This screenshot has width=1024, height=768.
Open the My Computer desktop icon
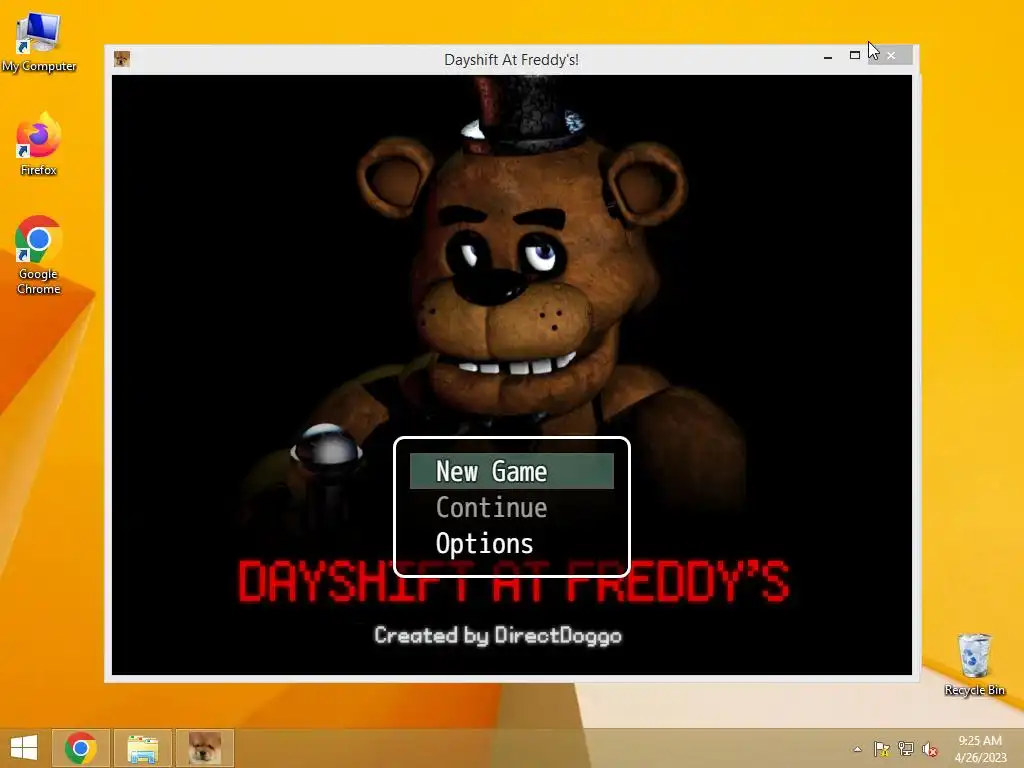click(39, 42)
